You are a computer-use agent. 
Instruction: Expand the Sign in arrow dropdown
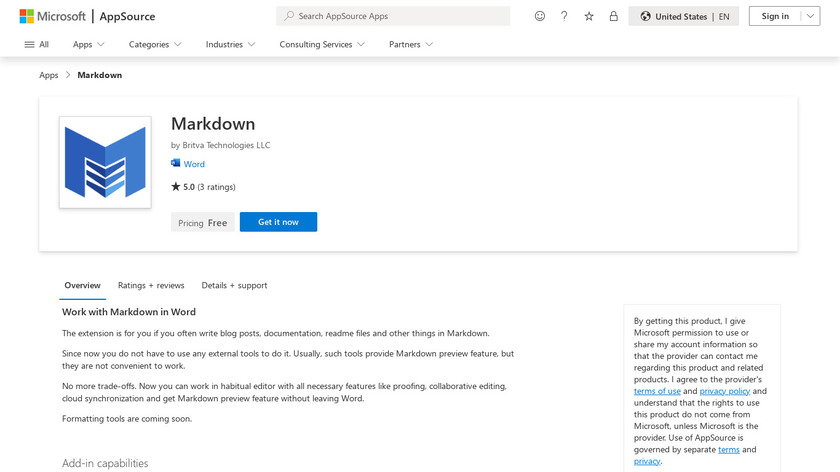click(x=810, y=16)
